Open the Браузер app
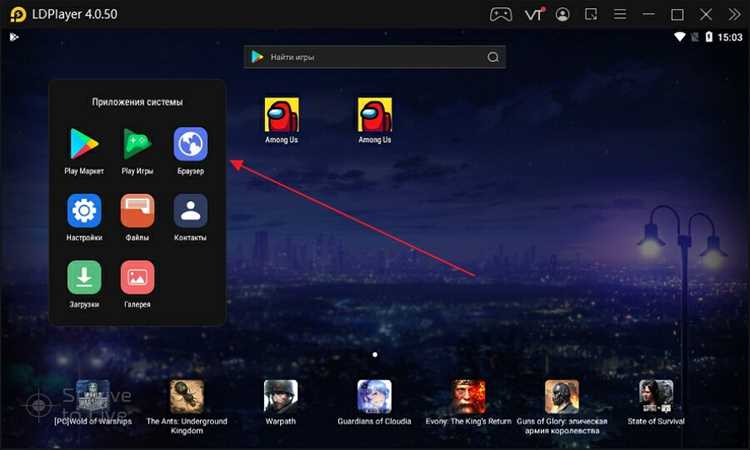The height and width of the screenshot is (450, 750). 190,143
